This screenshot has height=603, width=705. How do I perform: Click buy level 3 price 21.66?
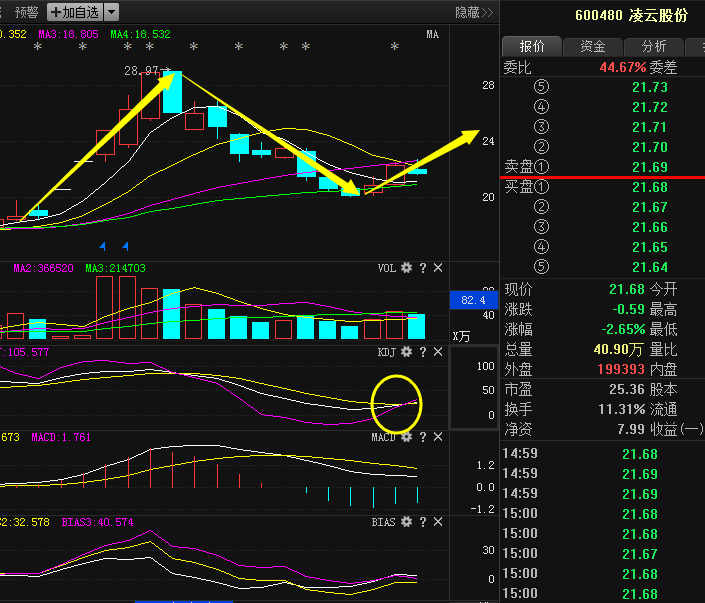[x=650, y=227]
